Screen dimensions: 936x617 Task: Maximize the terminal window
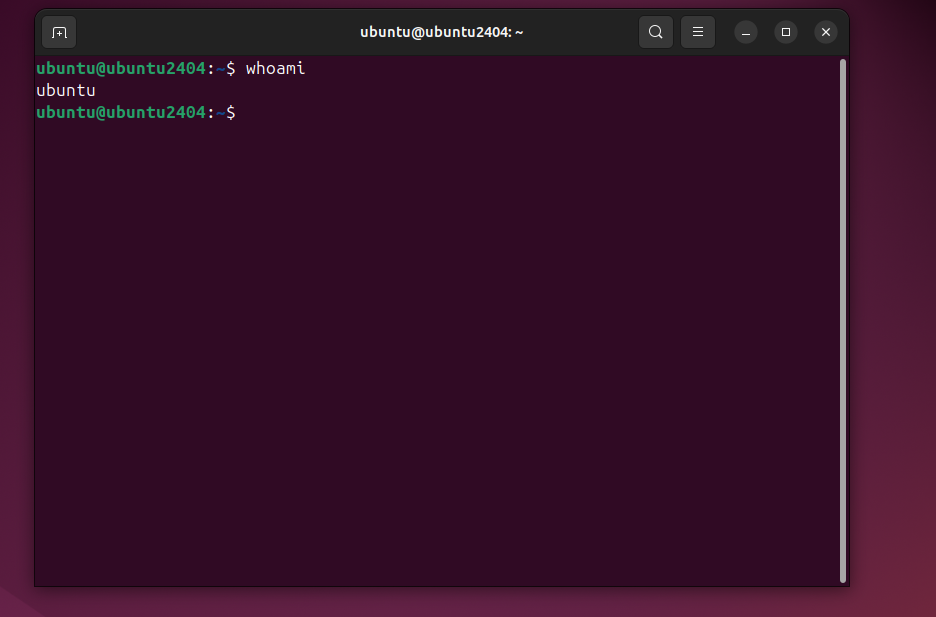(786, 32)
